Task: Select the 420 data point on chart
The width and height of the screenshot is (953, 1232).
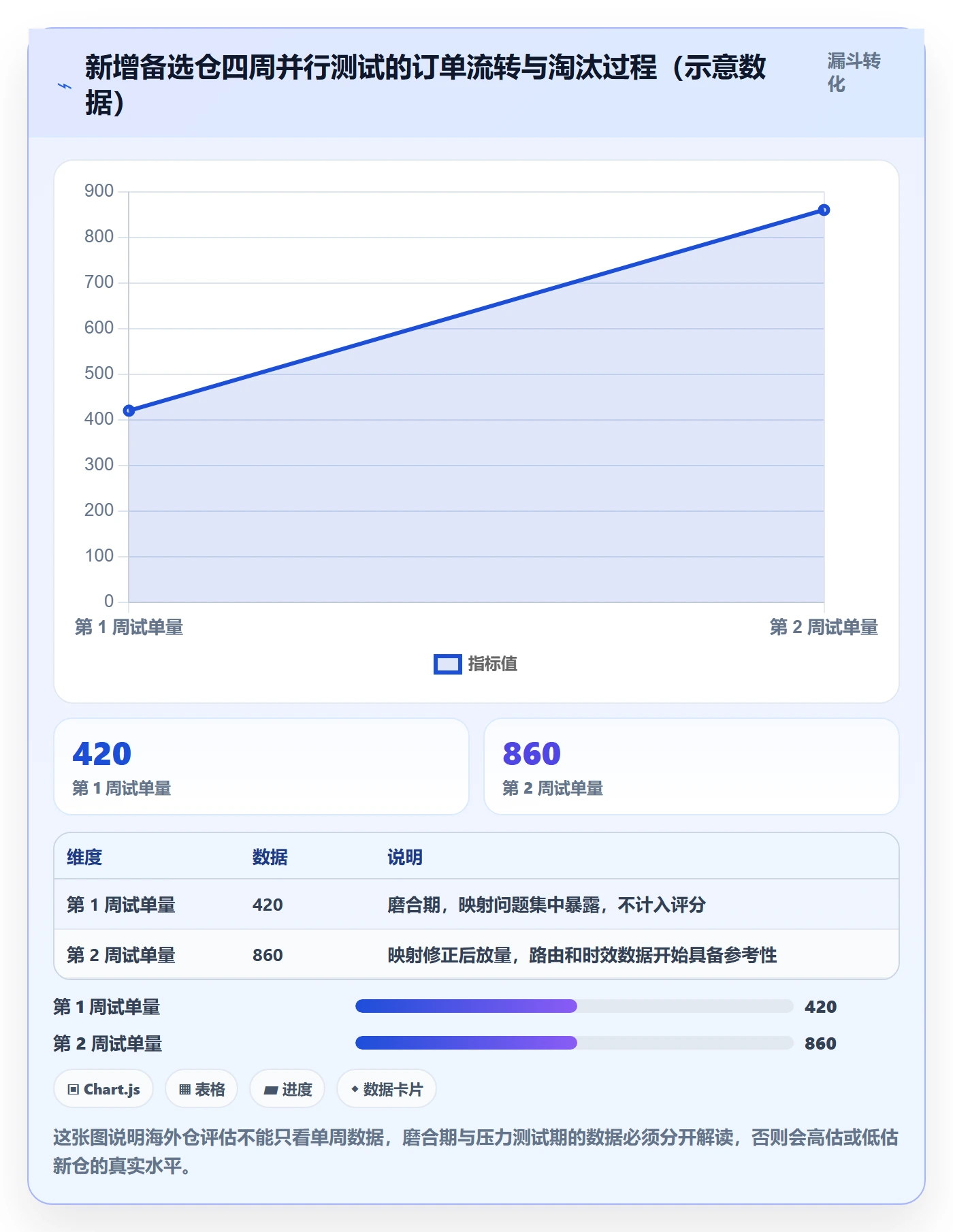Action: [129, 410]
